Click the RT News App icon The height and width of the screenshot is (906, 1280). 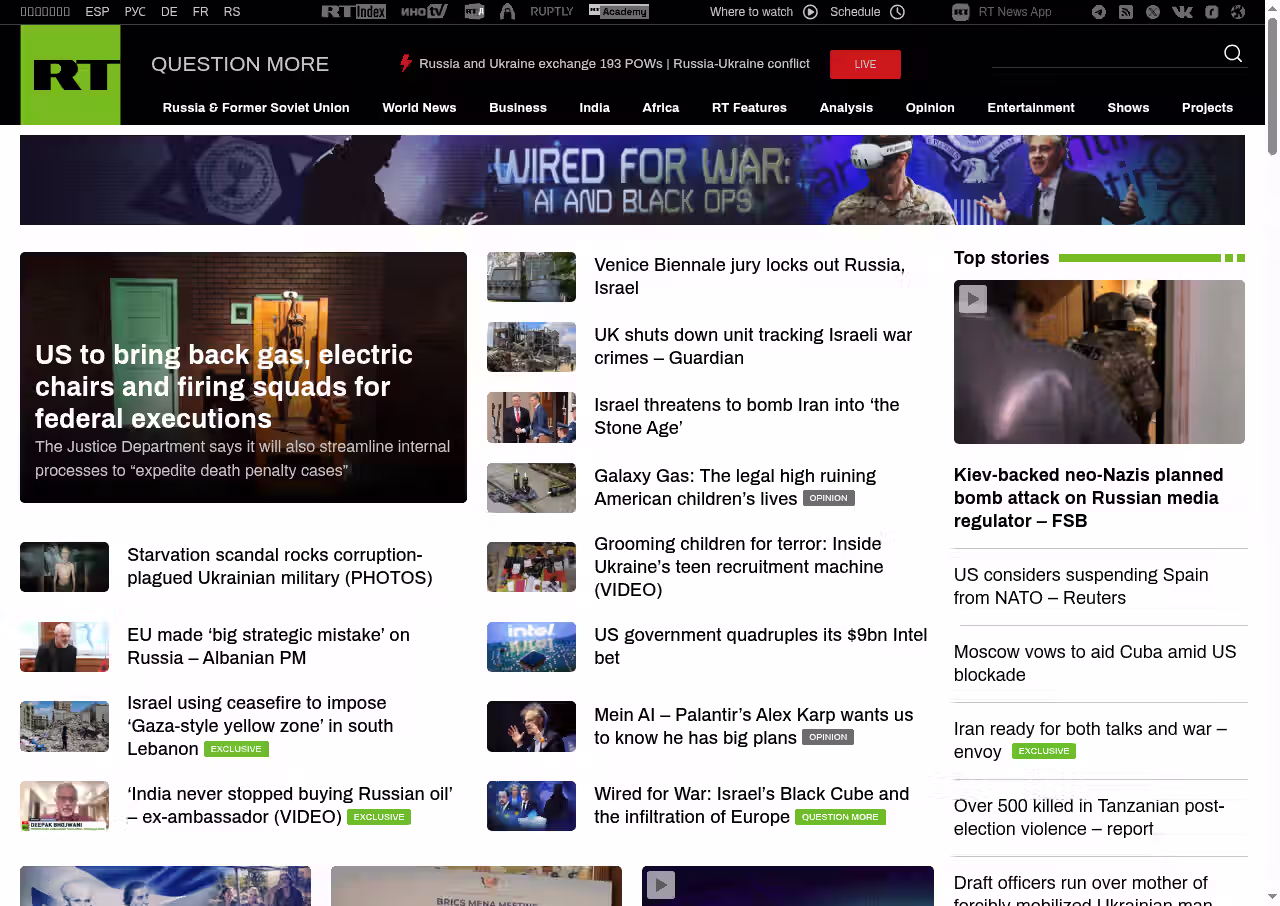click(961, 12)
